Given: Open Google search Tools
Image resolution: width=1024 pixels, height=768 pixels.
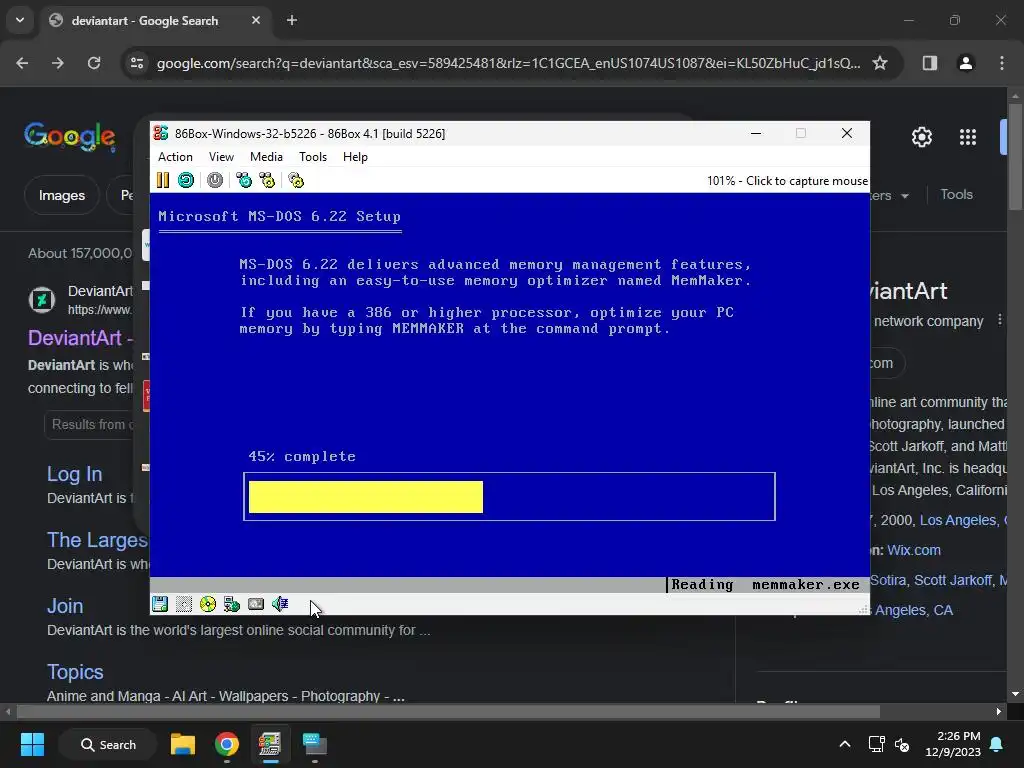Looking at the screenshot, I should click(956, 195).
